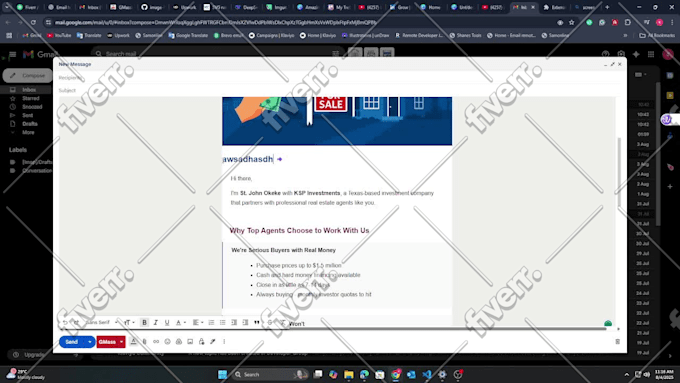
Task: Toggle underline formatting in compose toolbar
Action: click(167, 322)
